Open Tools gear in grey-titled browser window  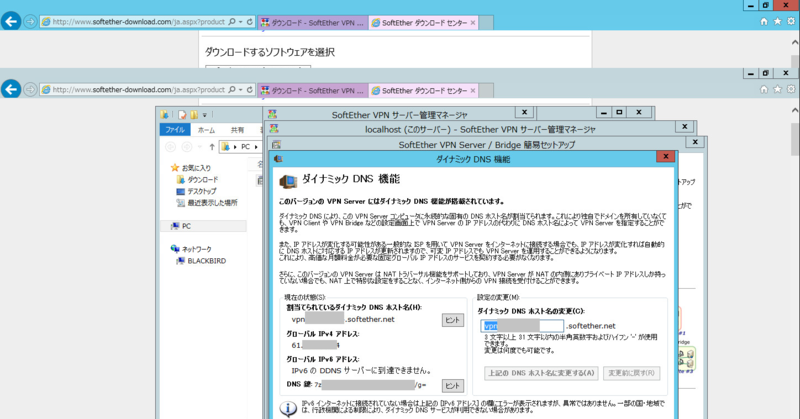[791, 89]
